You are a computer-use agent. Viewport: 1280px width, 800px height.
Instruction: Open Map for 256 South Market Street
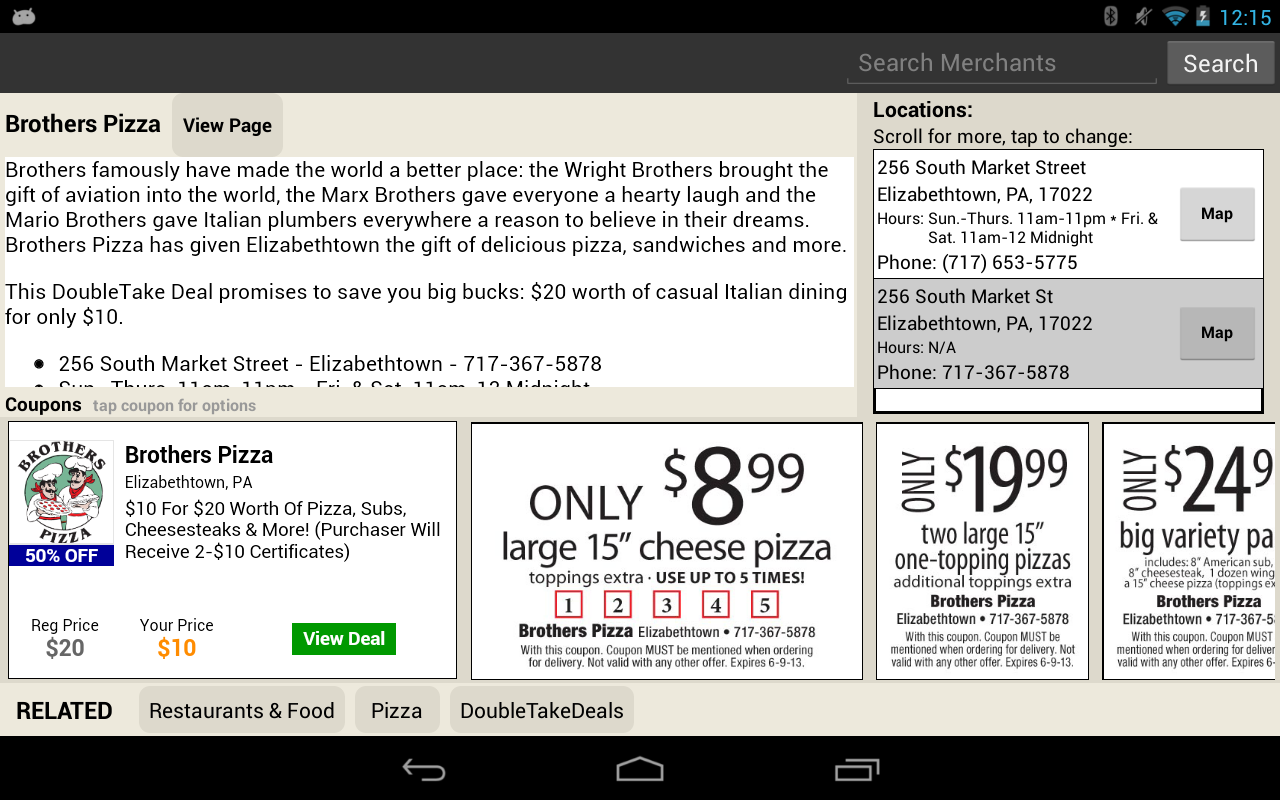pyautogui.click(x=1217, y=214)
